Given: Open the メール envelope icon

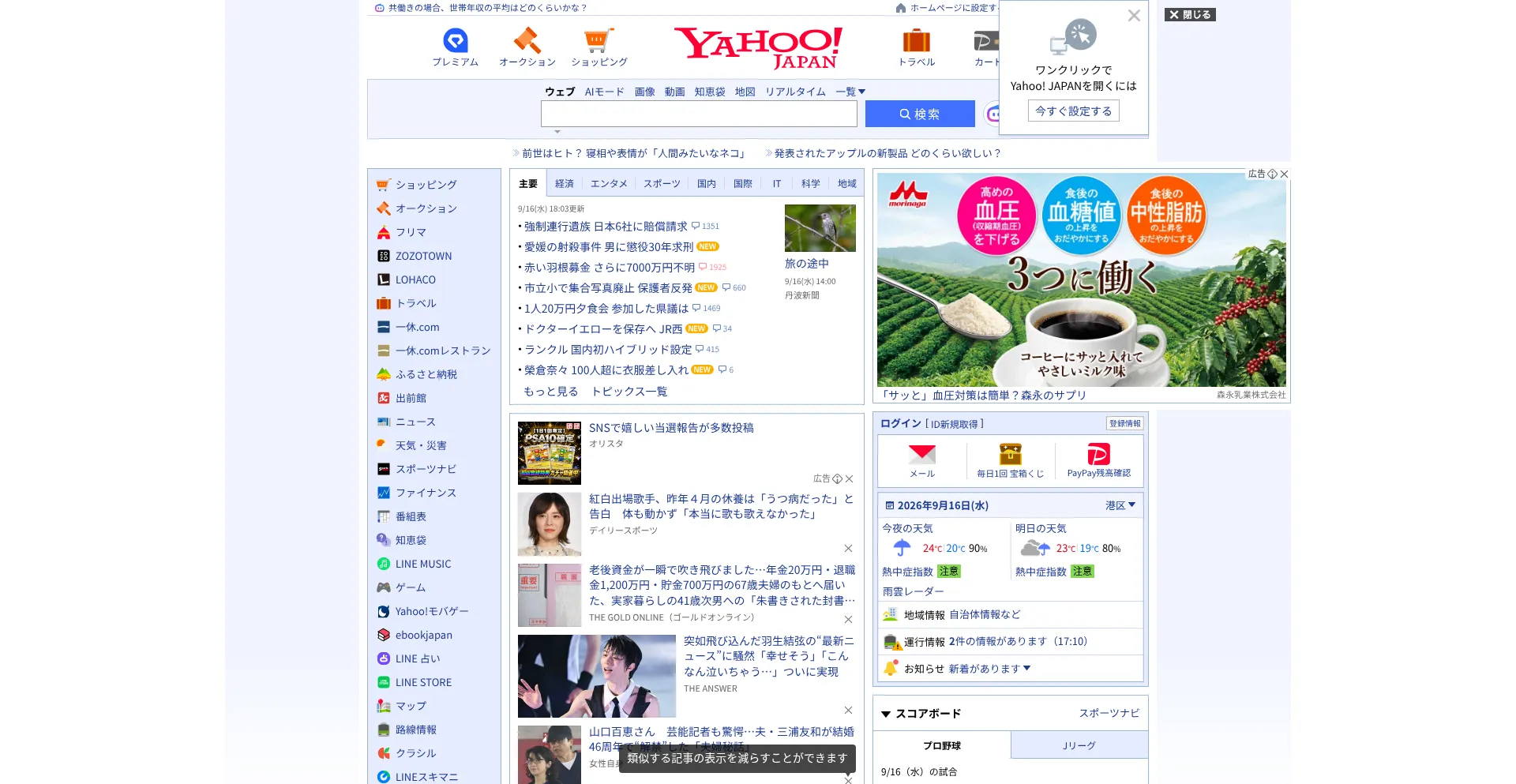Looking at the screenshot, I should [x=921, y=454].
